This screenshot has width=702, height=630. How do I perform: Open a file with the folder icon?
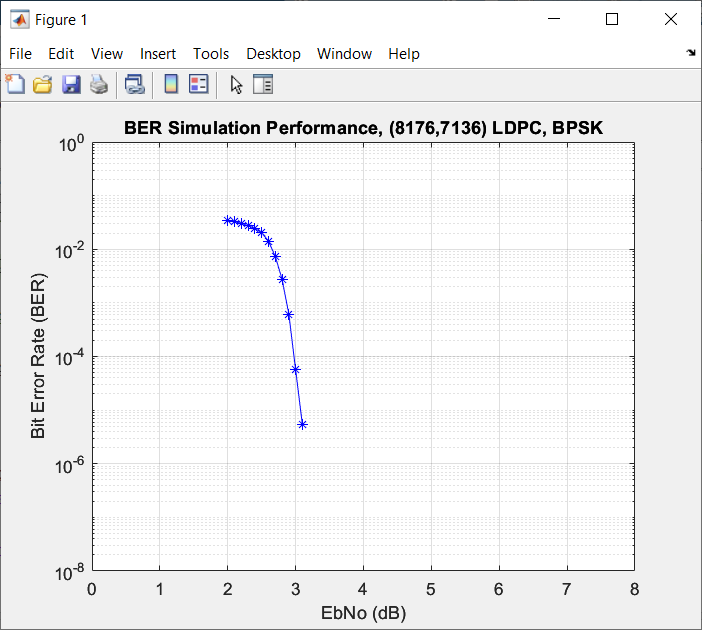pyautogui.click(x=43, y=85)
